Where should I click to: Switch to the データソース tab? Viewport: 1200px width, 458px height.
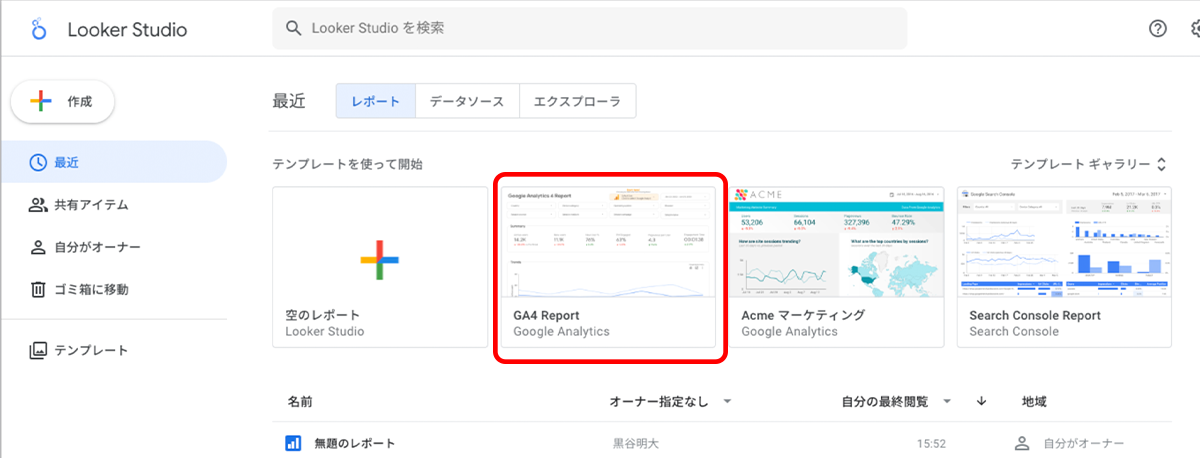point(467,101)
